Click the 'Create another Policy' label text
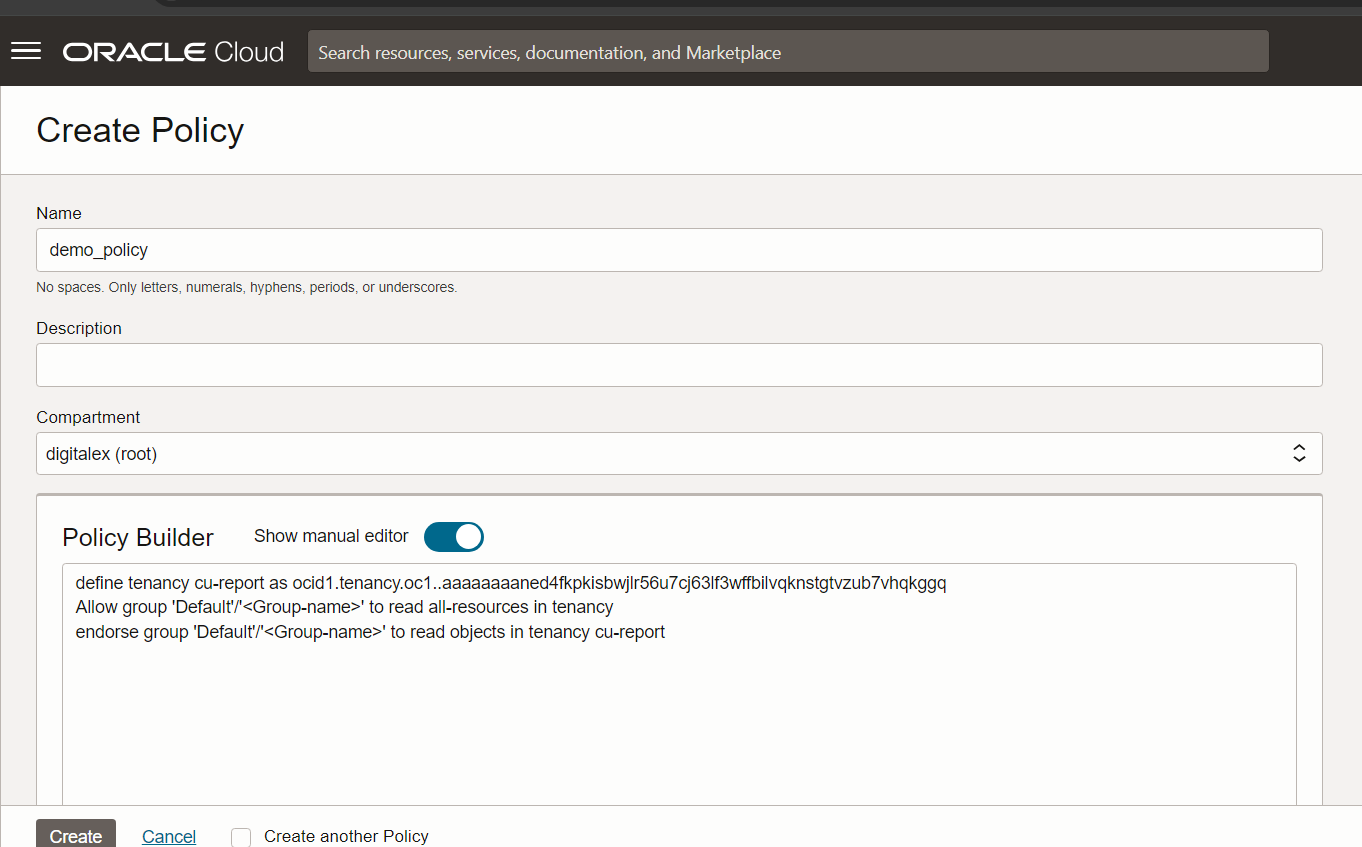Image resolution: width=1362 pixels, height=847 pixels. (346, 836)
